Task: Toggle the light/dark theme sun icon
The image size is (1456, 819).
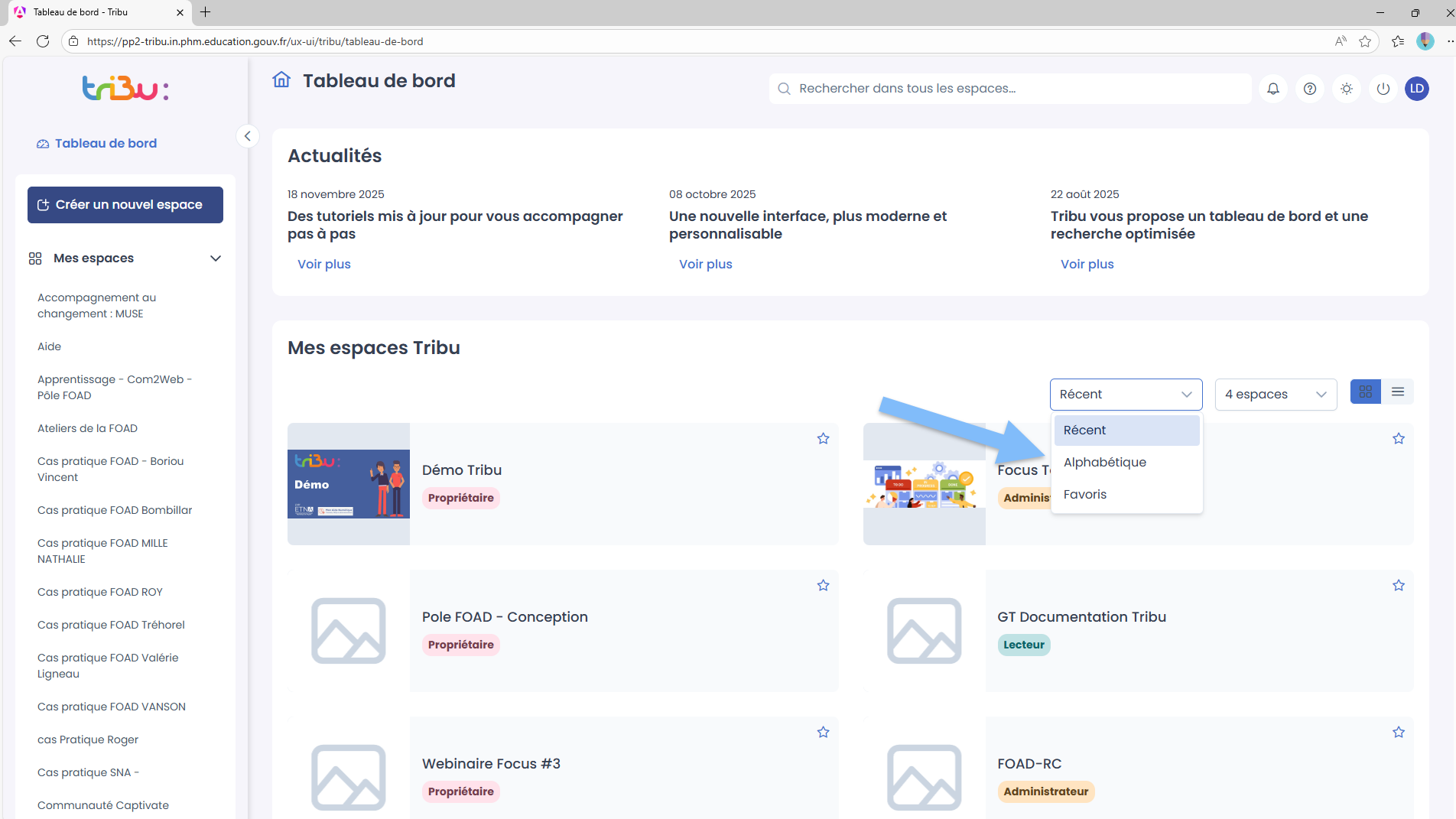Action: point(1347,89)
